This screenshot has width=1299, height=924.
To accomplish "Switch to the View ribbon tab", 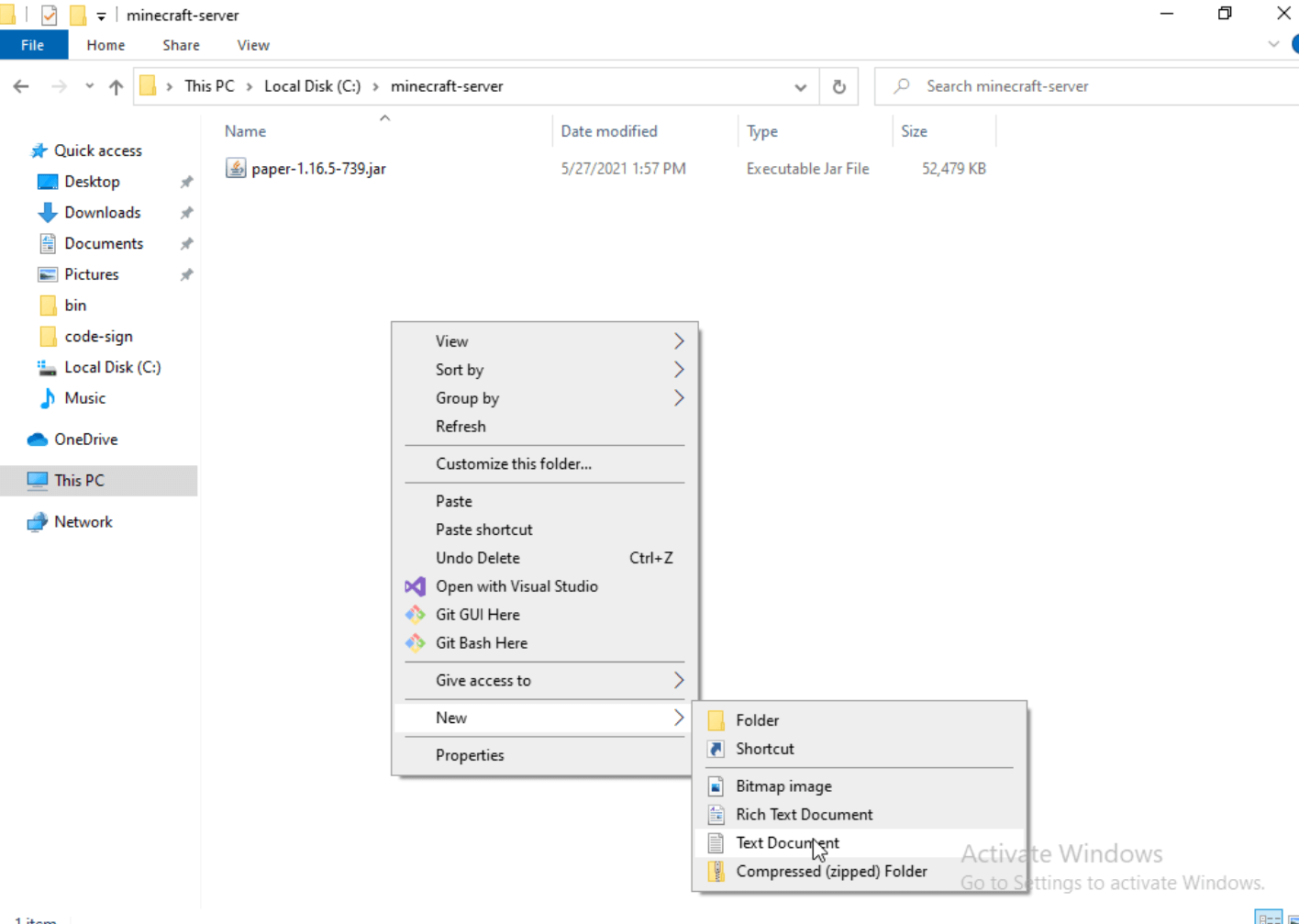I will [x=252, y=44].
